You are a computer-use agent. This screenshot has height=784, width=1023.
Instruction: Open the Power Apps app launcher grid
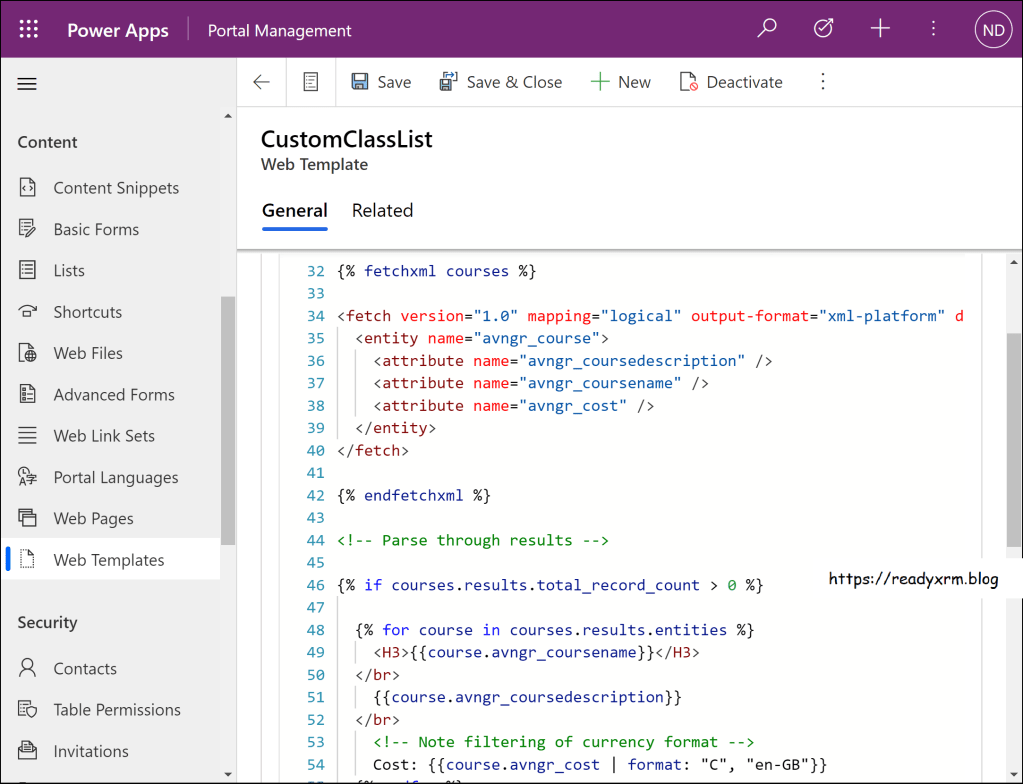pos(29,30)
